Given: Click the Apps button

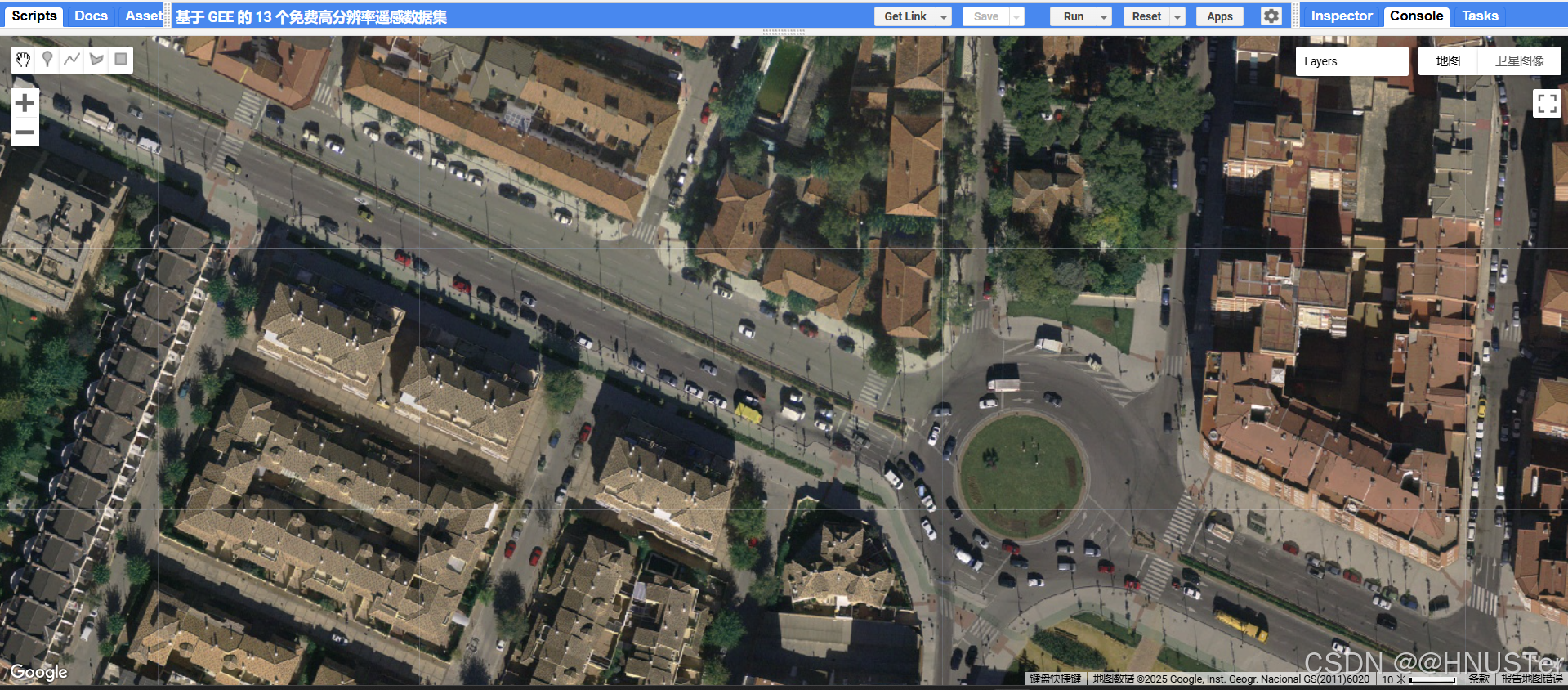Looking at the screenshot, I should 1220,16.
